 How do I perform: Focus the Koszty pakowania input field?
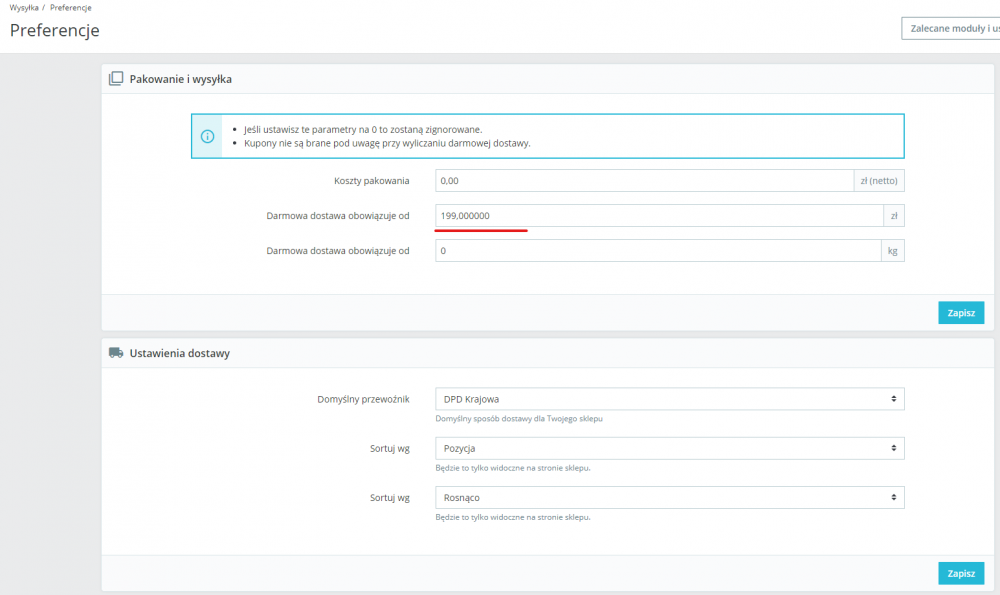(642, 181)
